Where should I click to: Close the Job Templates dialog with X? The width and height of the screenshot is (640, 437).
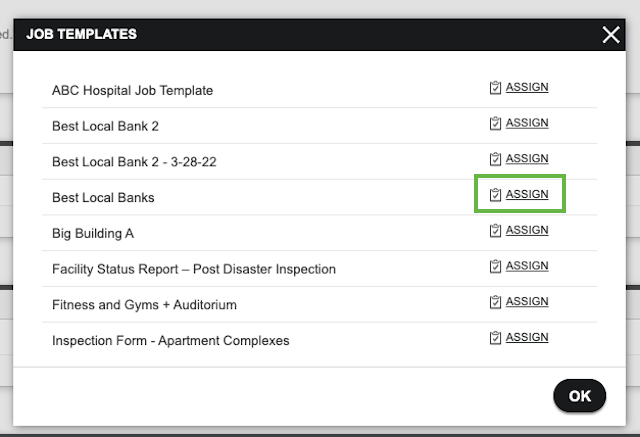click(x=611, y=35)
